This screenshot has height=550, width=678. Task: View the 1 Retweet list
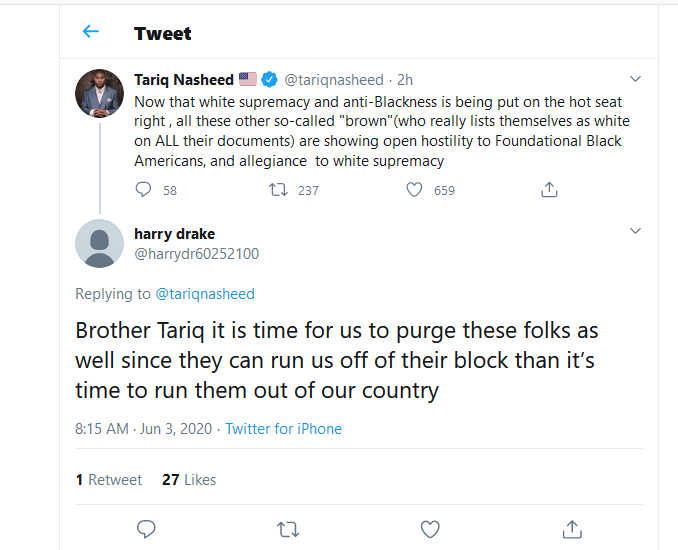click(x=109, y=480)
